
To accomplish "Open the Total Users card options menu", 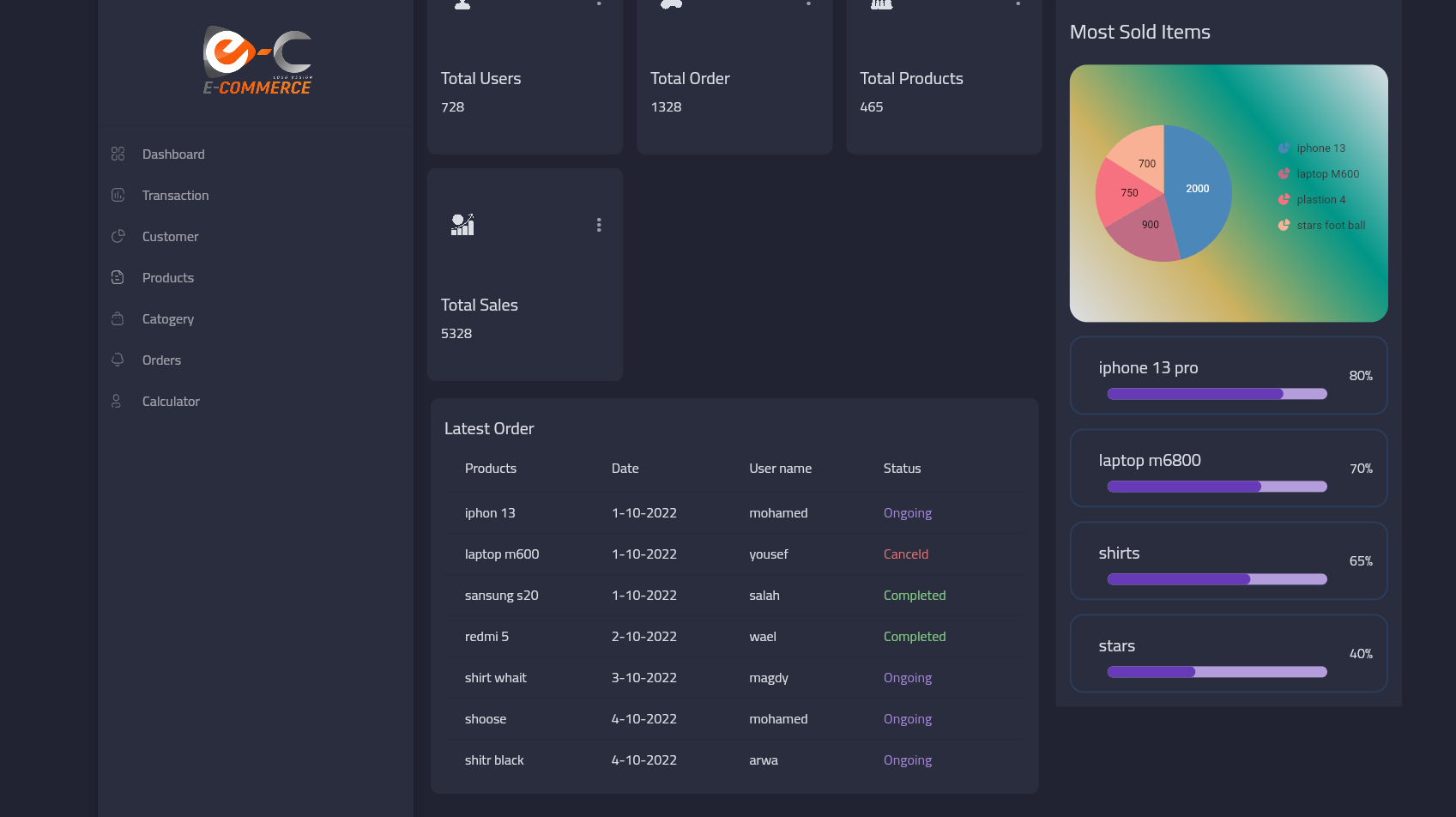I will coord(599,5).
